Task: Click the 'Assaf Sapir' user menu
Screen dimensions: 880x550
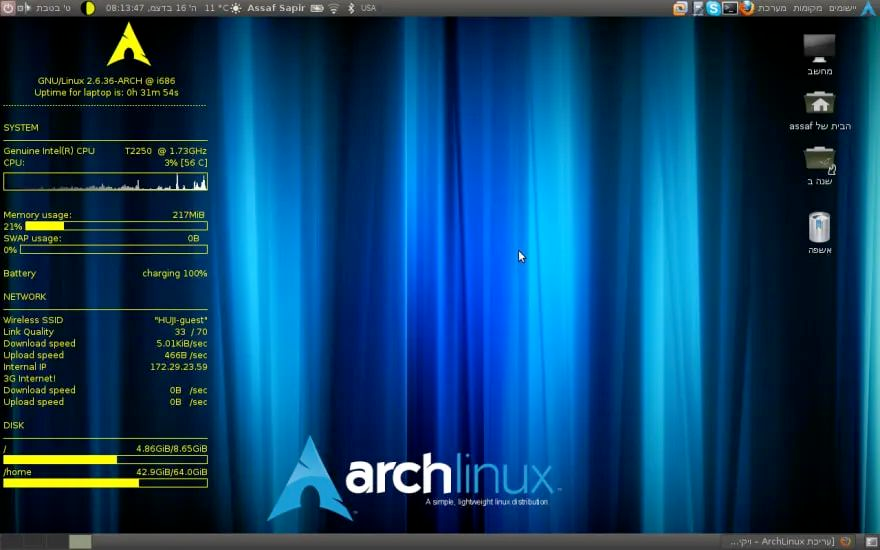Action: point(276,8)
